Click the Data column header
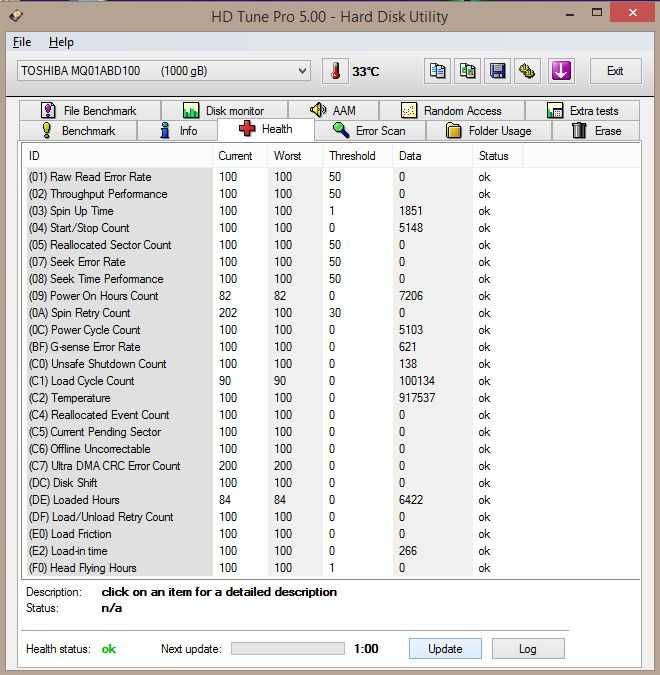This screenshot has height=675, width=660. click(433, 156)
